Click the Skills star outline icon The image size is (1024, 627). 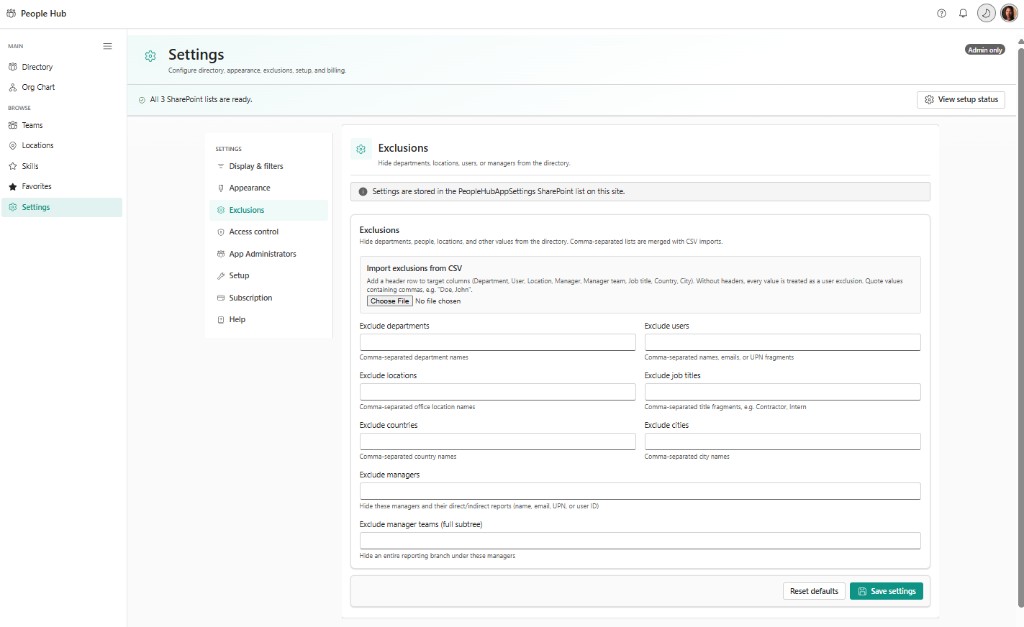[x=12, y=166]
